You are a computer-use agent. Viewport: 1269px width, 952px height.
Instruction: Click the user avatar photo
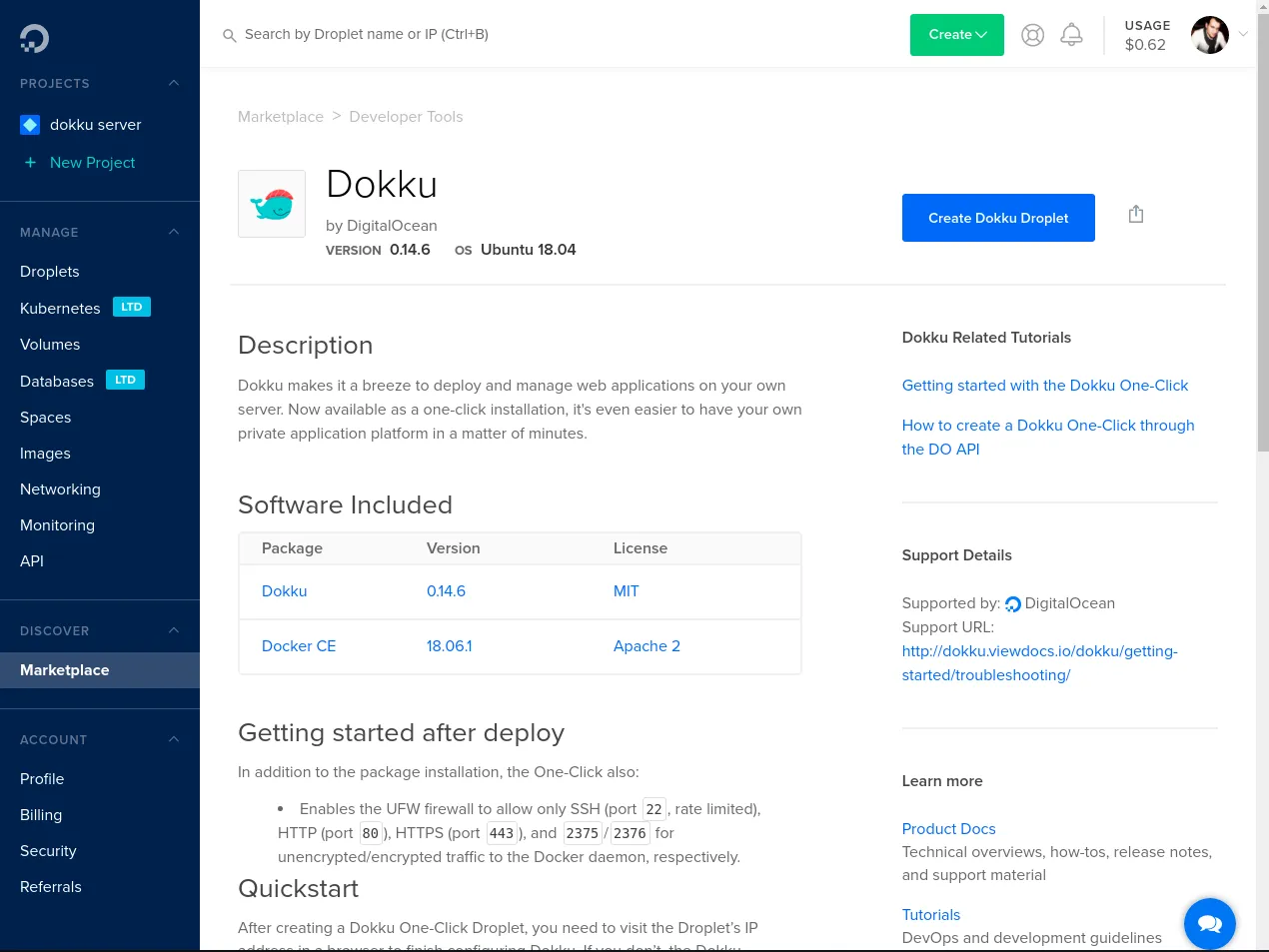point(1209,34)
